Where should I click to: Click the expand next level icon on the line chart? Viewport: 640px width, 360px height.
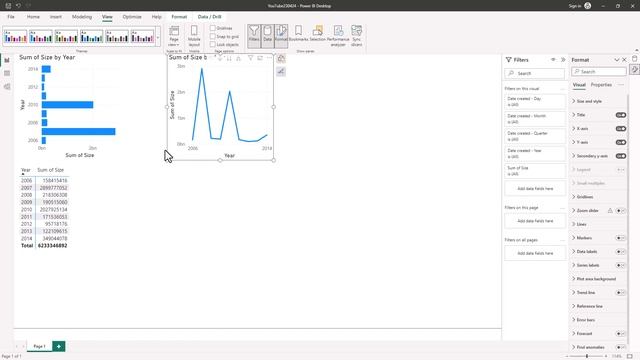(238, 58)
